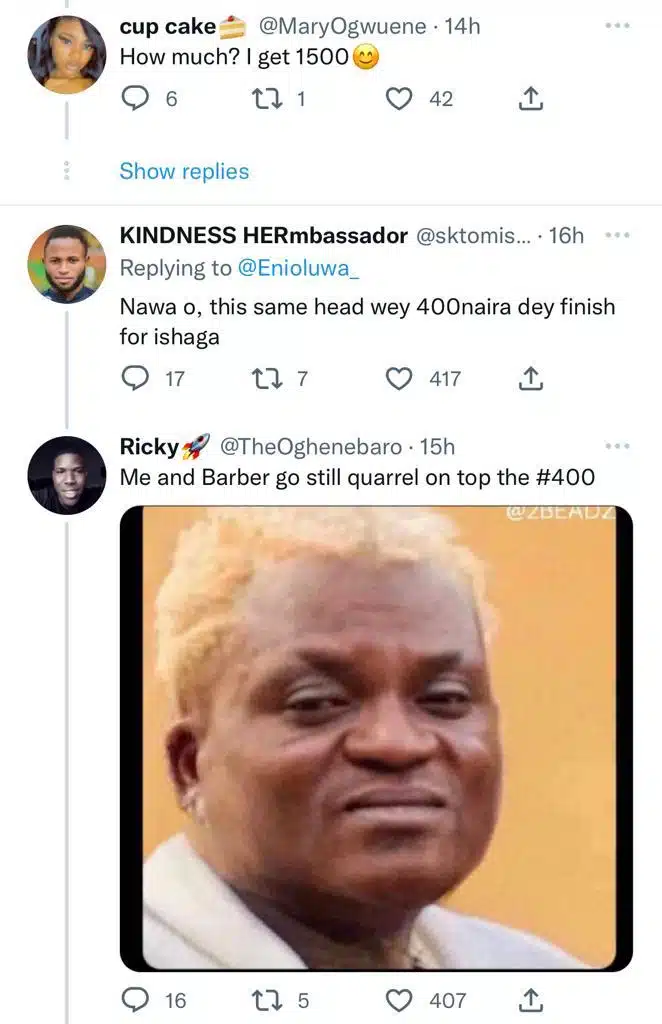Screen dimensions: 662x1024
Task: Open more options on KINDNESS HERmbassador tweet
Action: 618,236
